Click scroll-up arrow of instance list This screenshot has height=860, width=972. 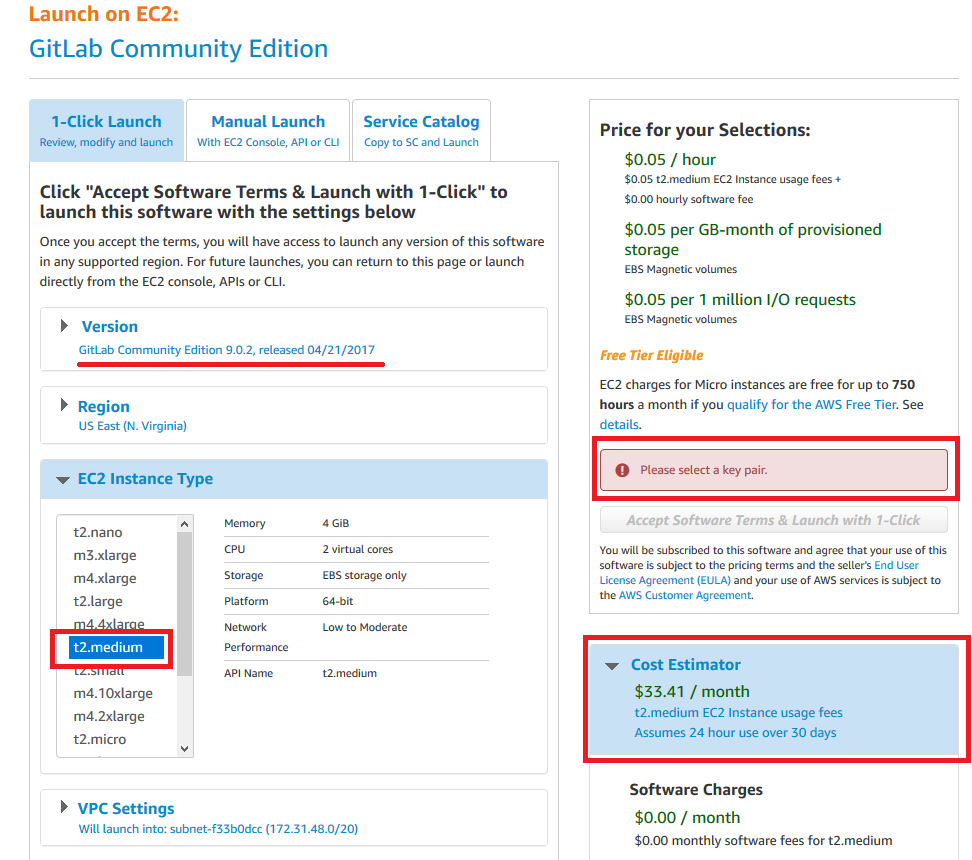184,524
